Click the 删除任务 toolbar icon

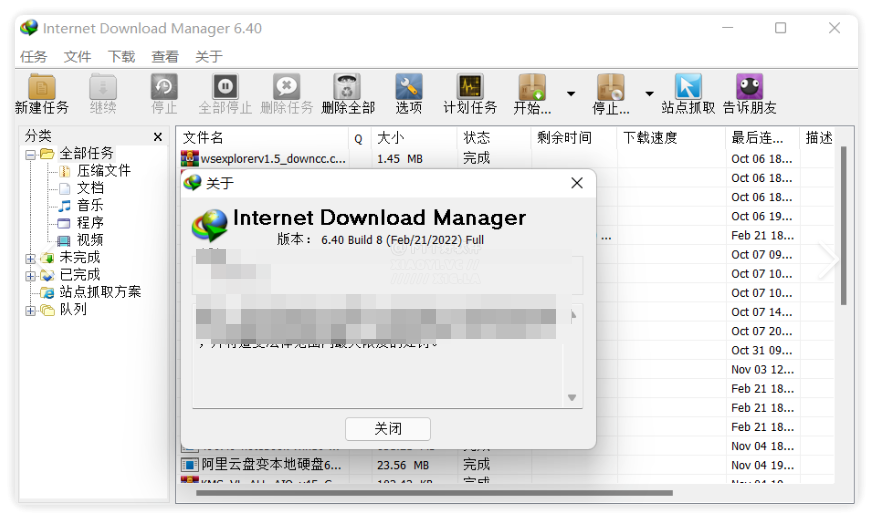[286, 87]
